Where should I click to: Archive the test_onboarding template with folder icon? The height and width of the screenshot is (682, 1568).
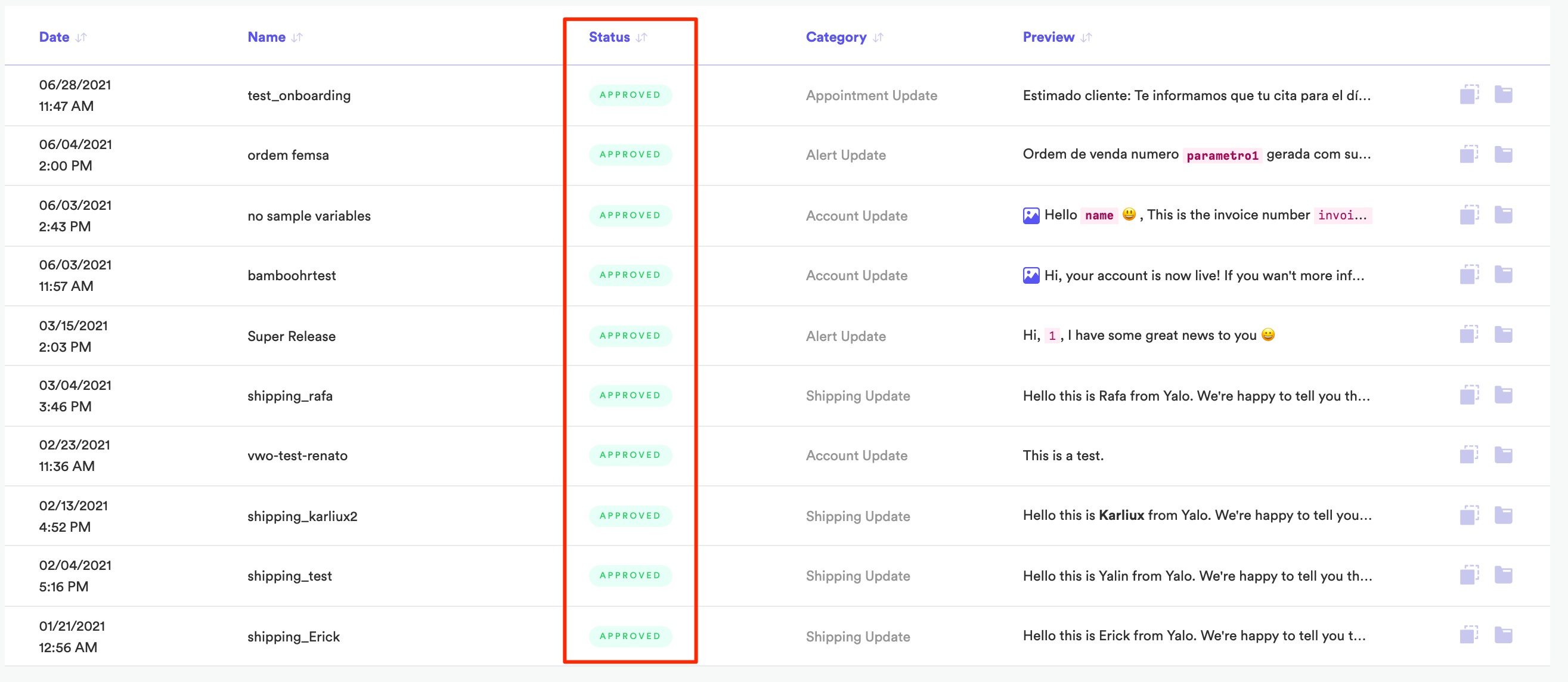tap(1503, 95)
